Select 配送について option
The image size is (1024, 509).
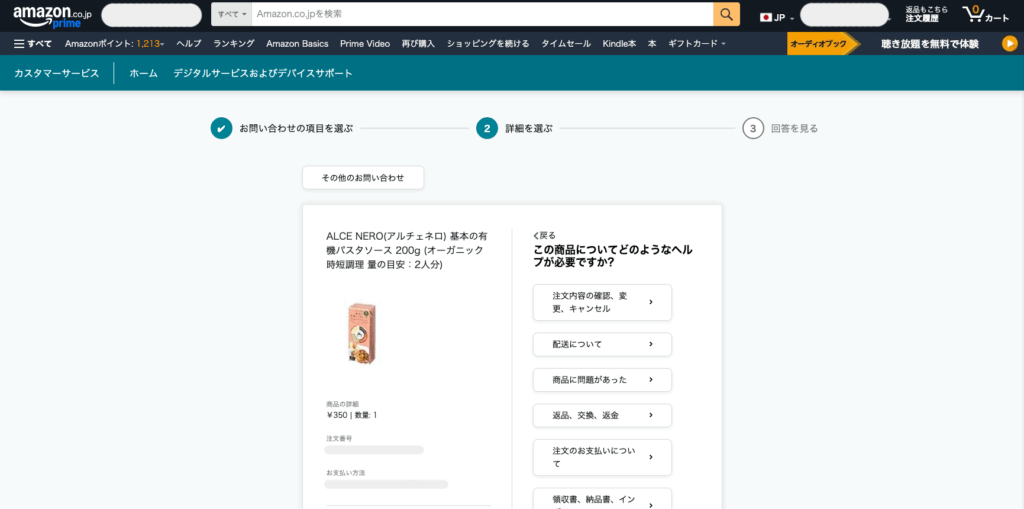[x=602, y=344]
